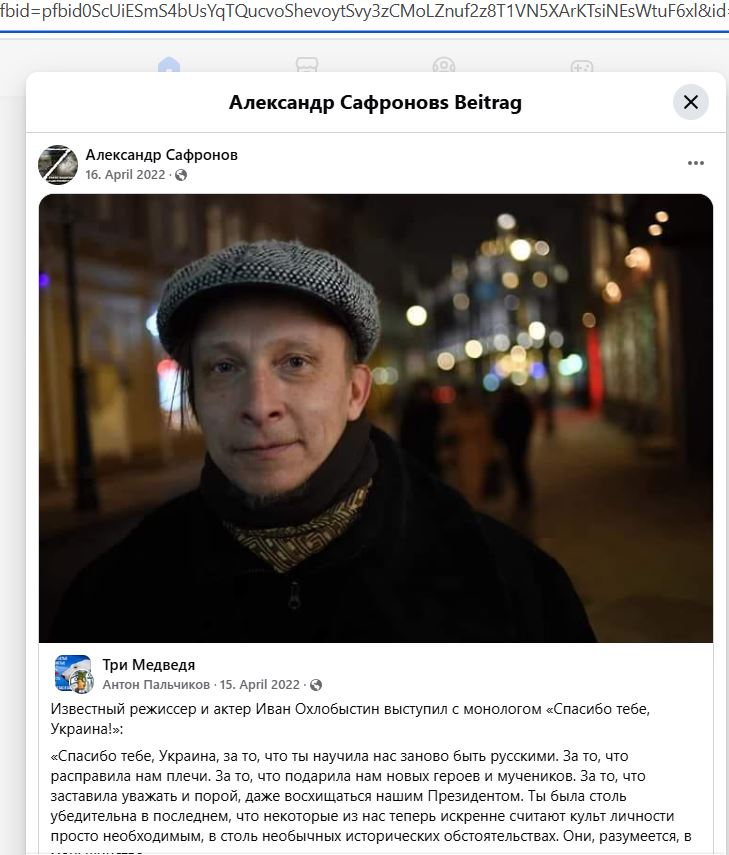
Task: Open Антон Пальчиков's profile link
Action: [156, 684]
